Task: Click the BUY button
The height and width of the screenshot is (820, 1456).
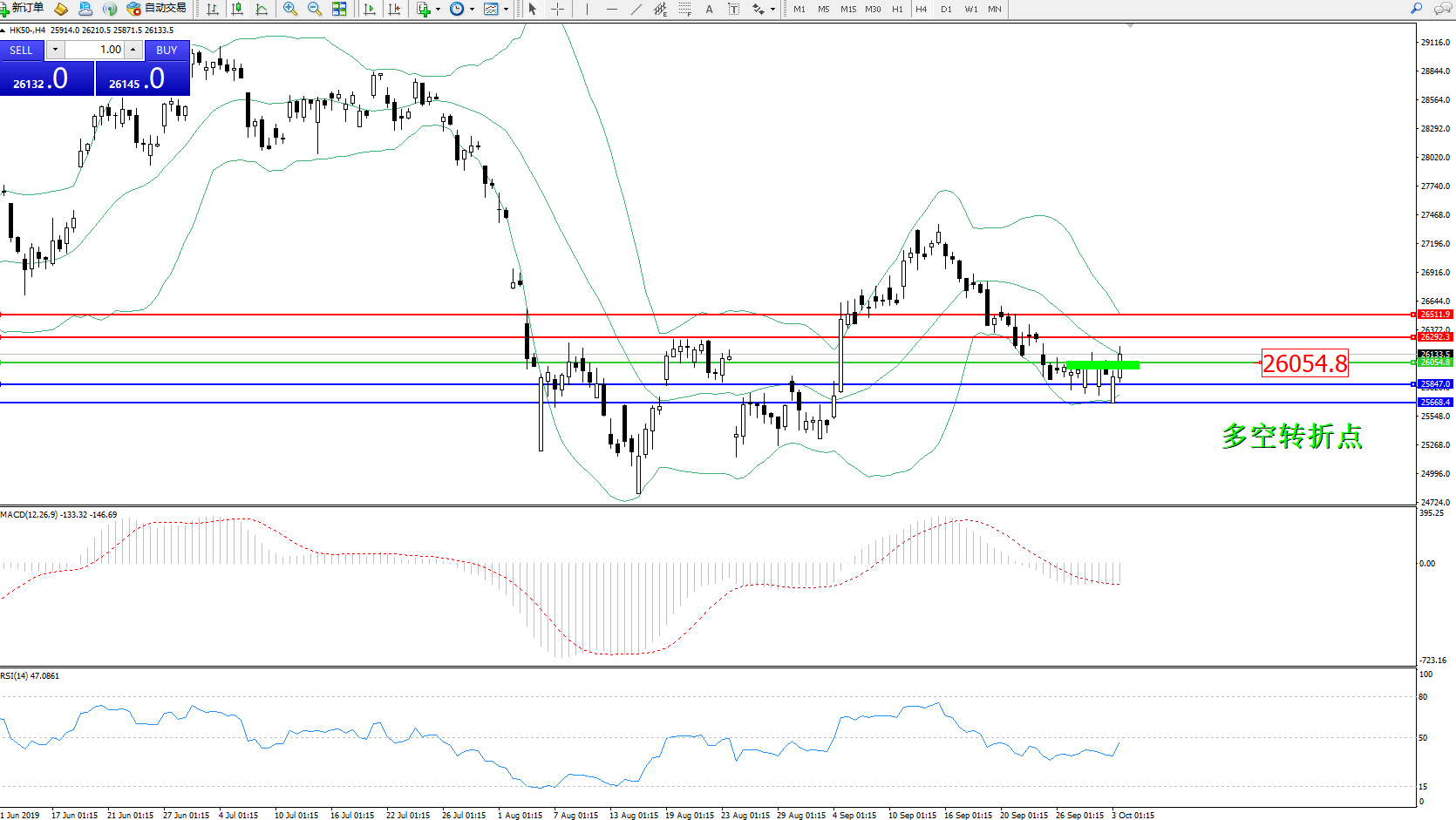Action: [167, 50]
